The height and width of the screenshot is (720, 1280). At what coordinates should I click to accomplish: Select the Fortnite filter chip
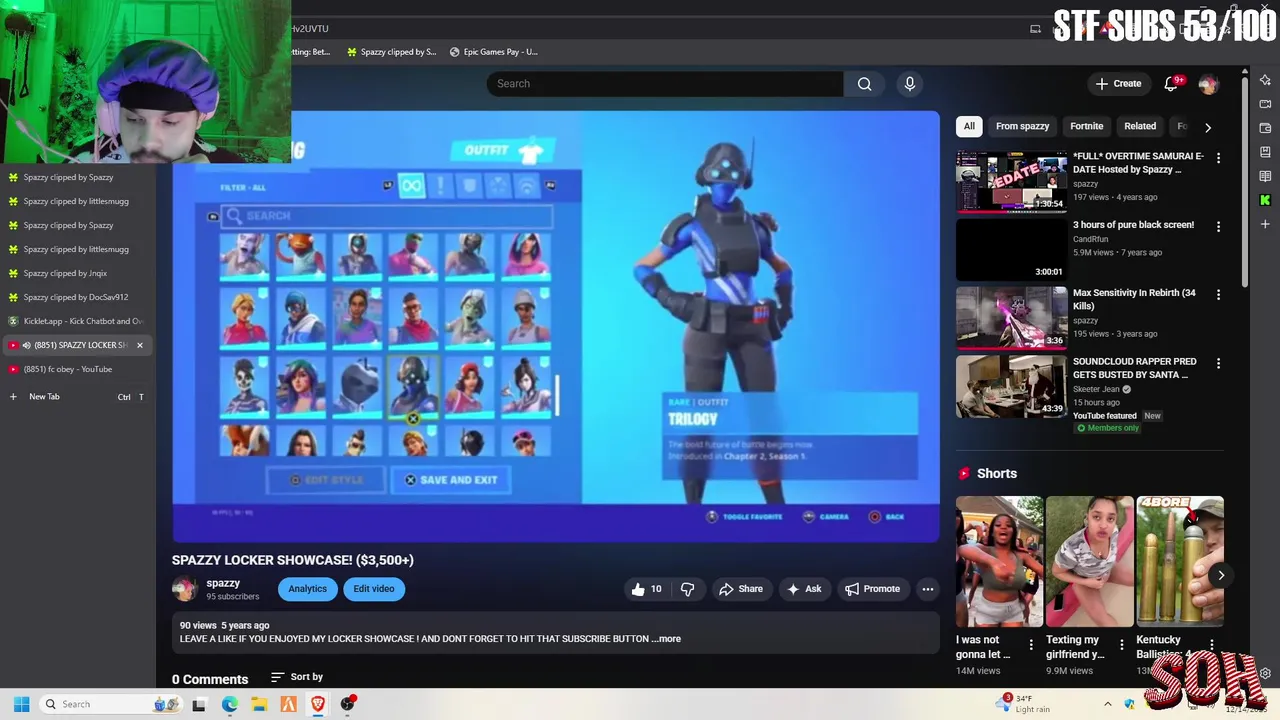click(1086, 126)
